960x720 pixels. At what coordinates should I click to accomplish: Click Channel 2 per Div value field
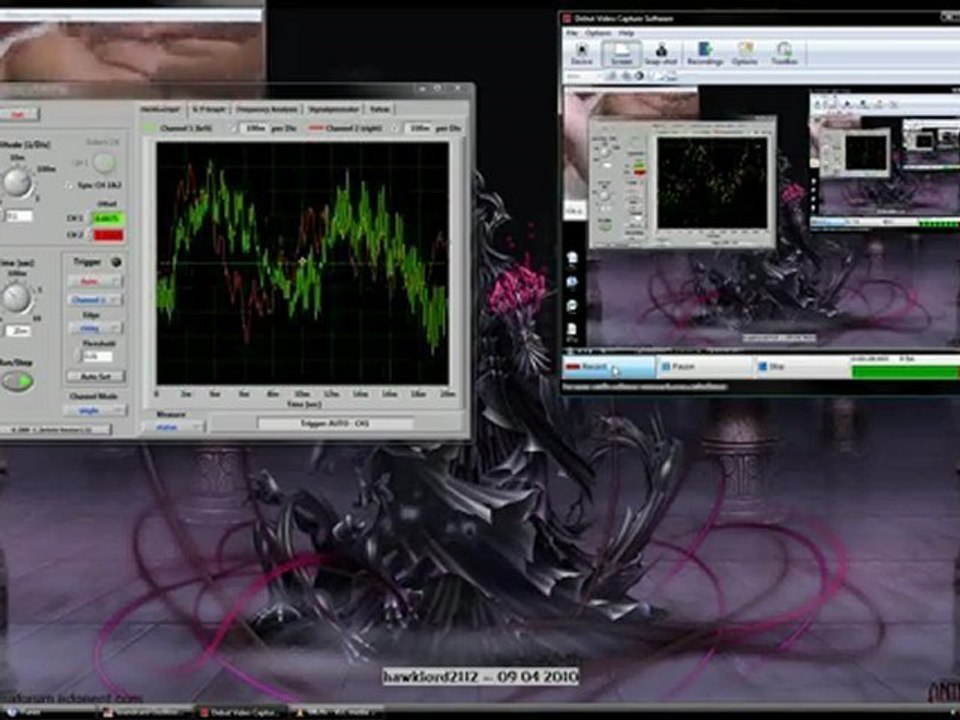[x=419, y=129]
